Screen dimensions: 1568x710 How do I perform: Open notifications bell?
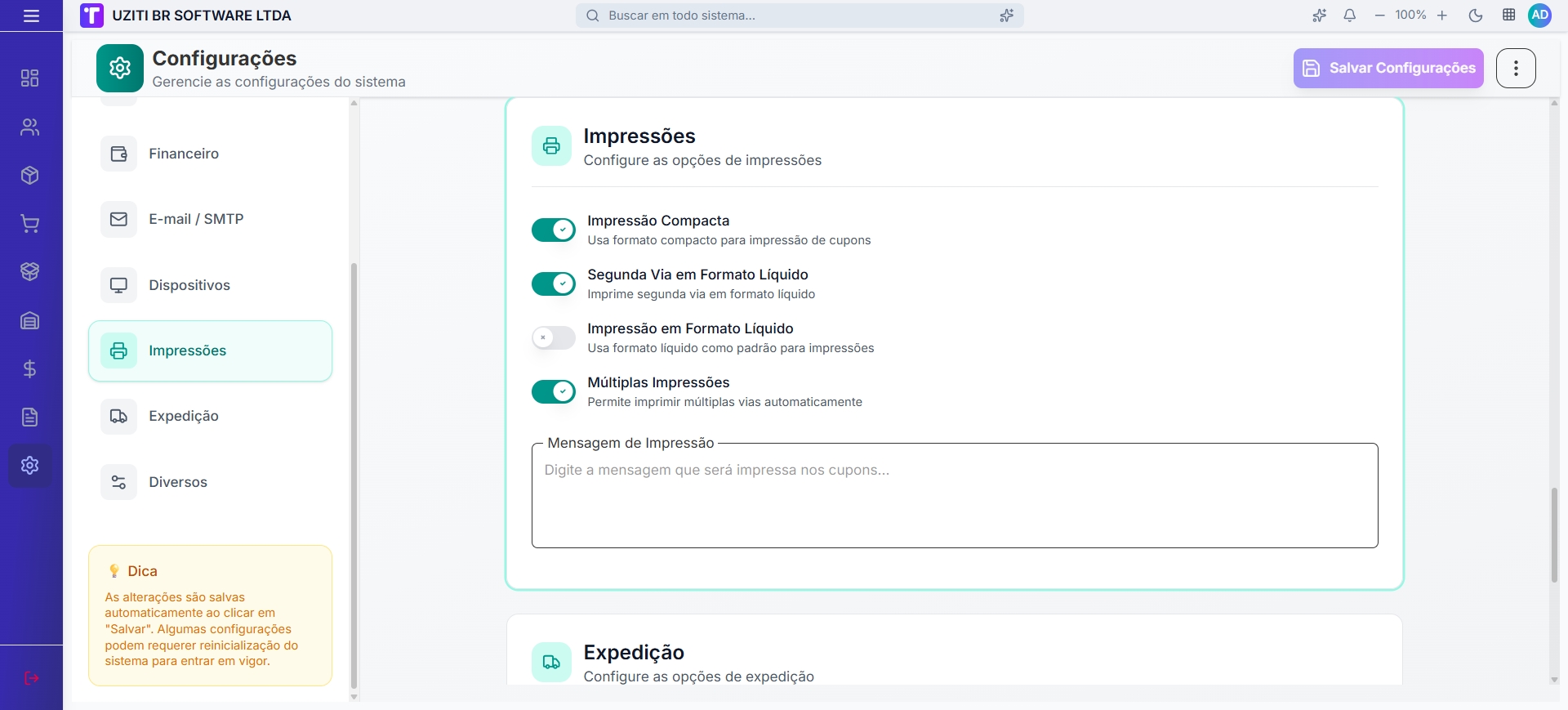pyautogui.click(x=1350, y=16)
